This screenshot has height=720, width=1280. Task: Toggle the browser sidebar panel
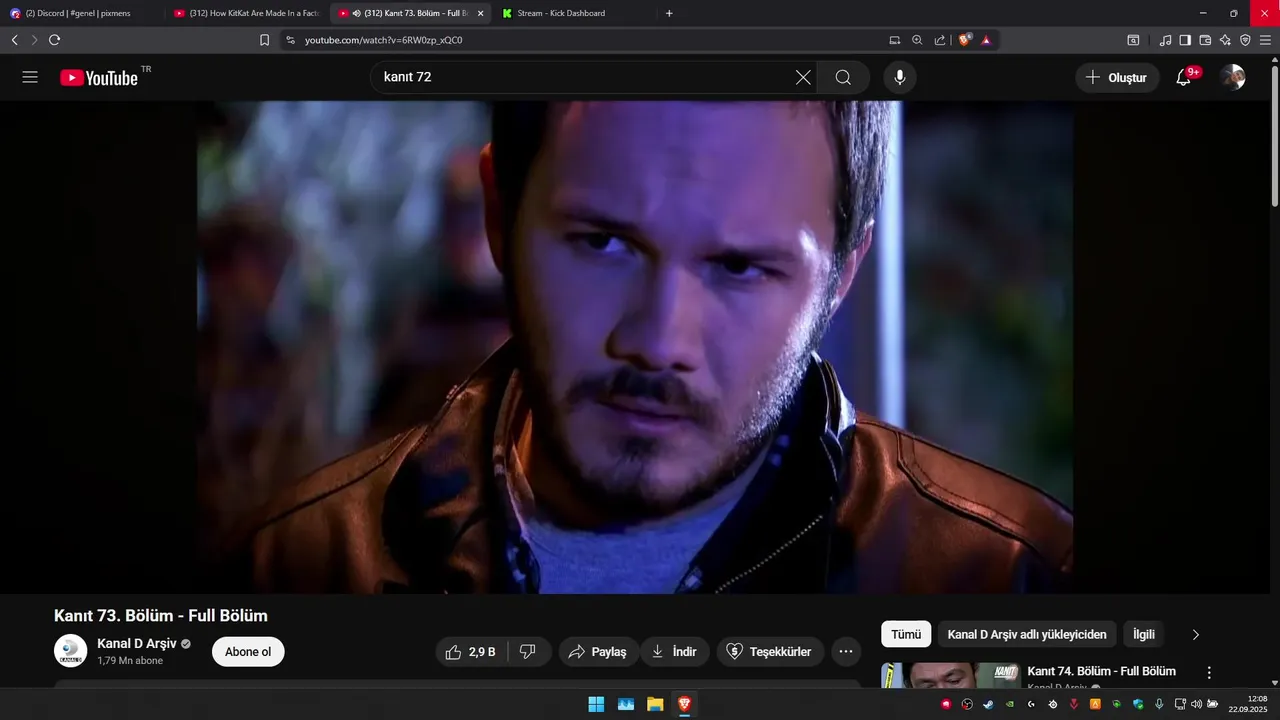pos(1185,40)
